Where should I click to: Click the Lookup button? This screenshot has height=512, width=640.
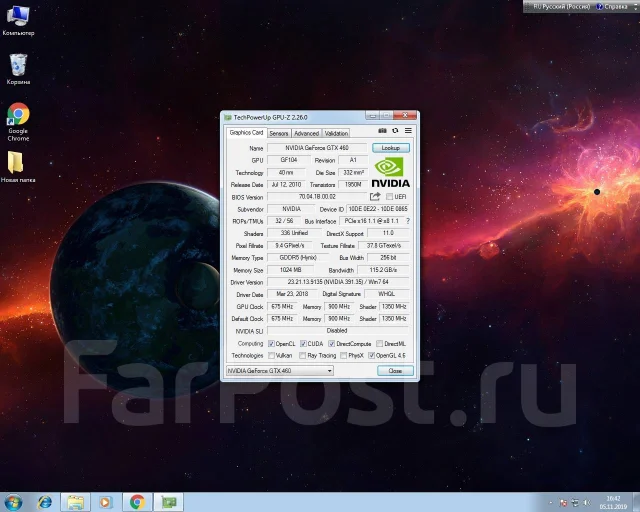(391, 148)
